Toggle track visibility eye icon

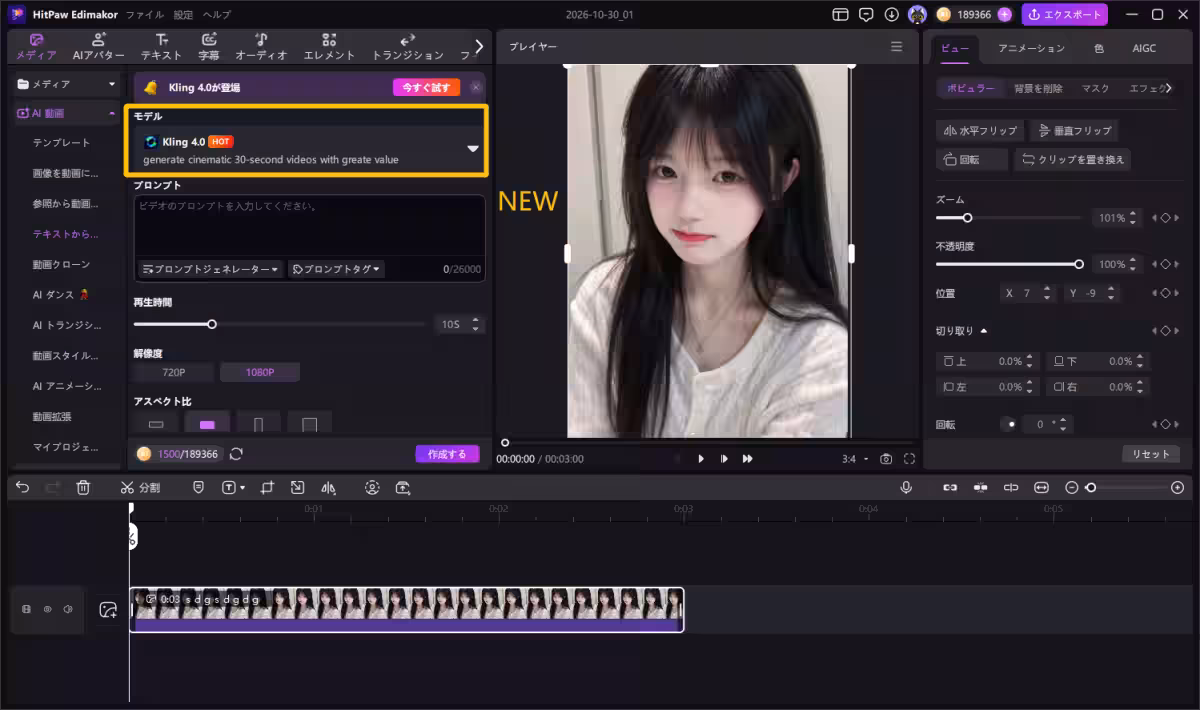(x=47, y=609)
